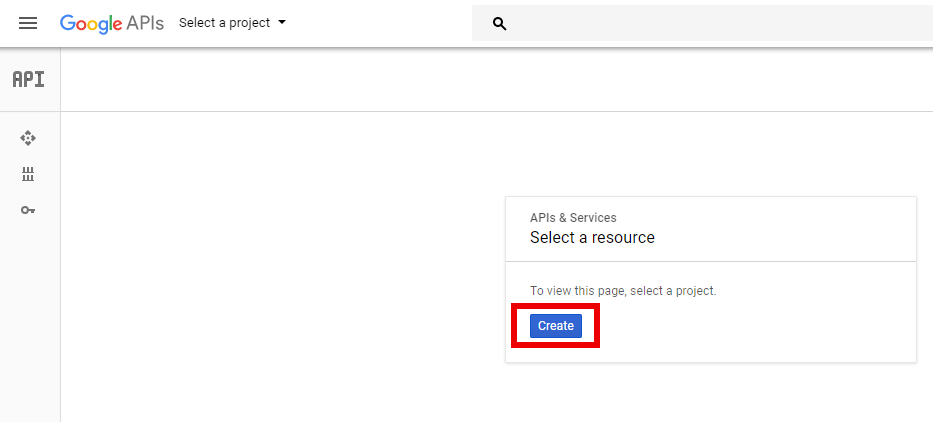The height and width of the screenshot is (422, 933).
Task: Click the arrow beside "Select a project"
Action: (x=282, y=23)
